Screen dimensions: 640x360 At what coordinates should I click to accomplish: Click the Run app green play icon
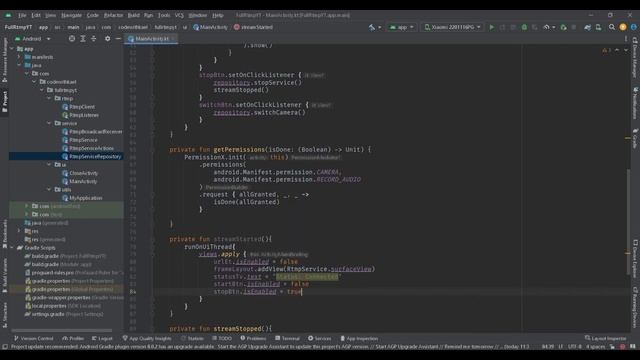[x=491, y=27]
